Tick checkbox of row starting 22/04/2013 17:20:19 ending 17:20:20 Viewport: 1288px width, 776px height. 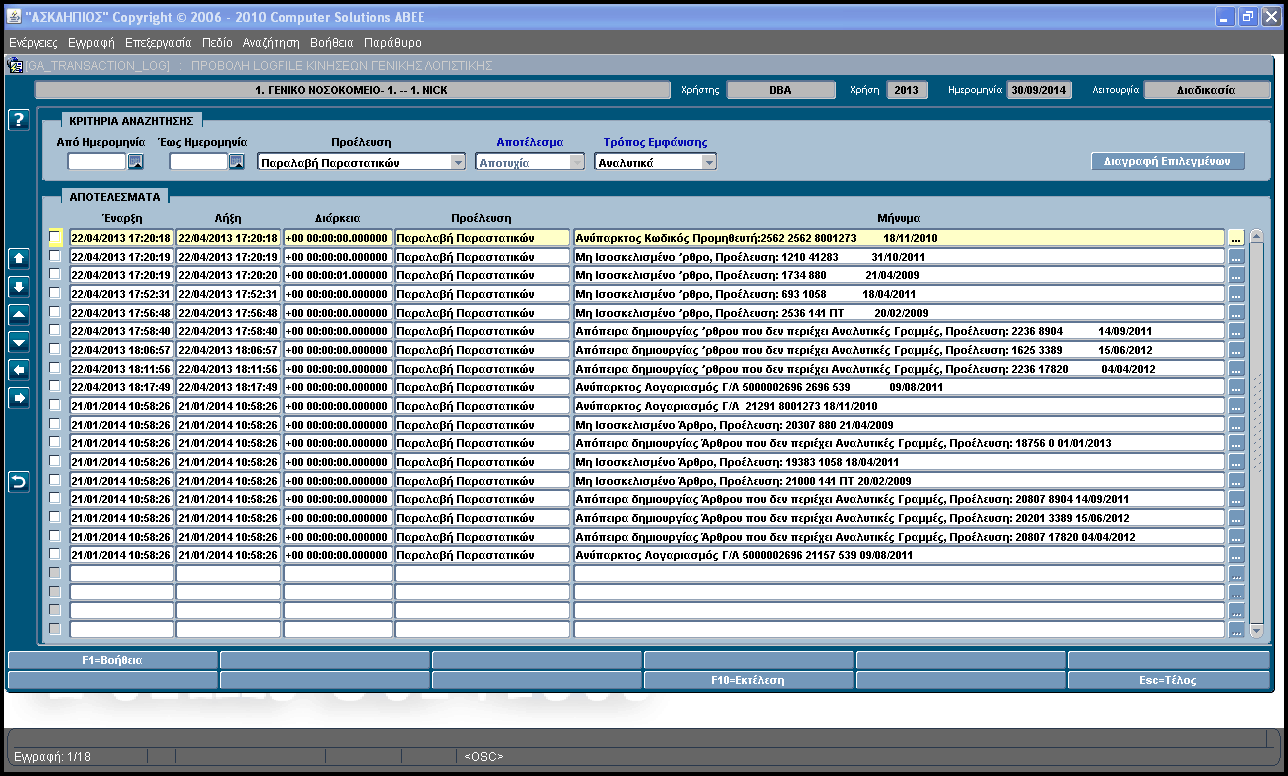point(55,275)
